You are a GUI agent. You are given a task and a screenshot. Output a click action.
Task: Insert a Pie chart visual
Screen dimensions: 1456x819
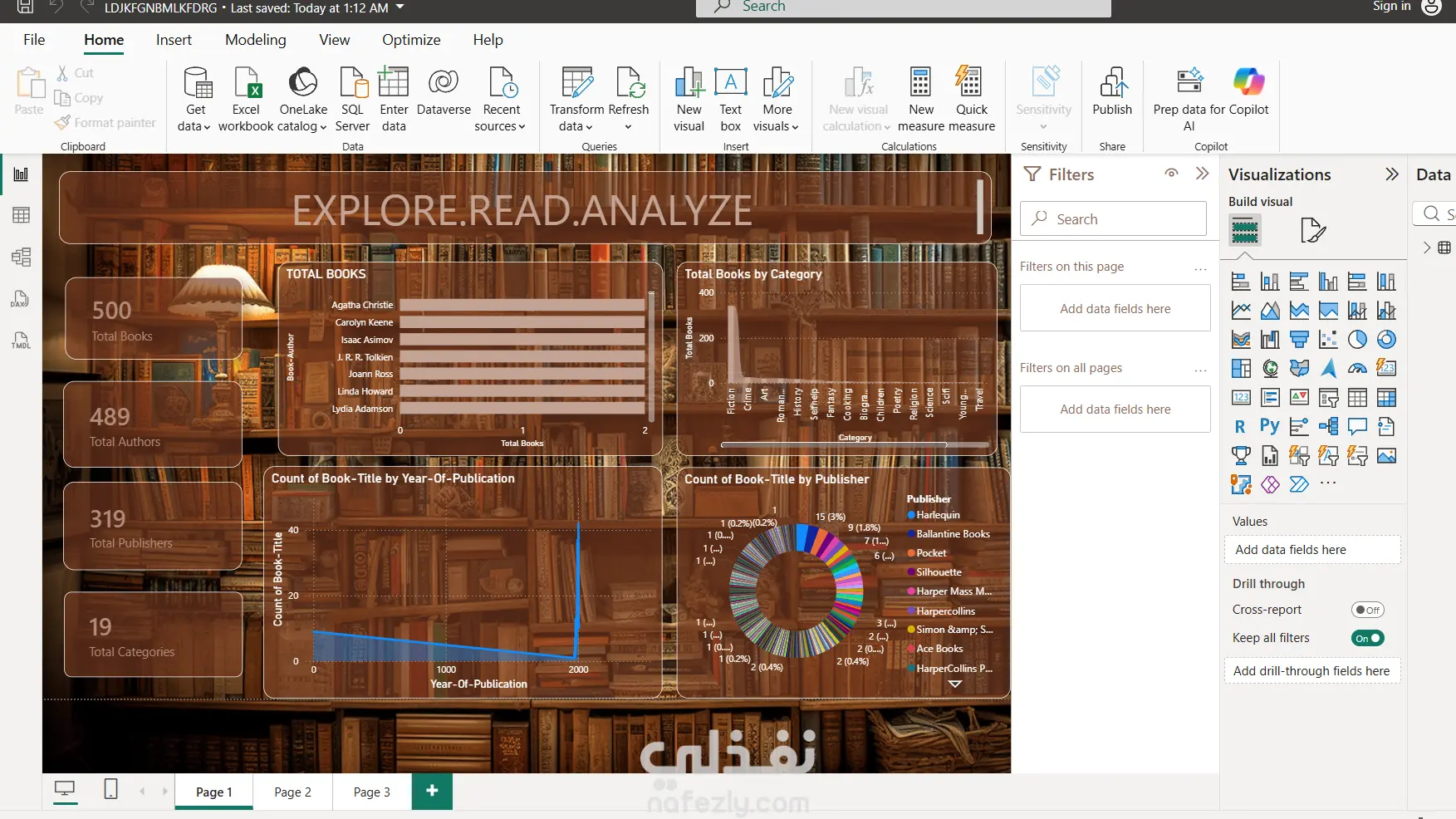click(x=1357, y=340)
